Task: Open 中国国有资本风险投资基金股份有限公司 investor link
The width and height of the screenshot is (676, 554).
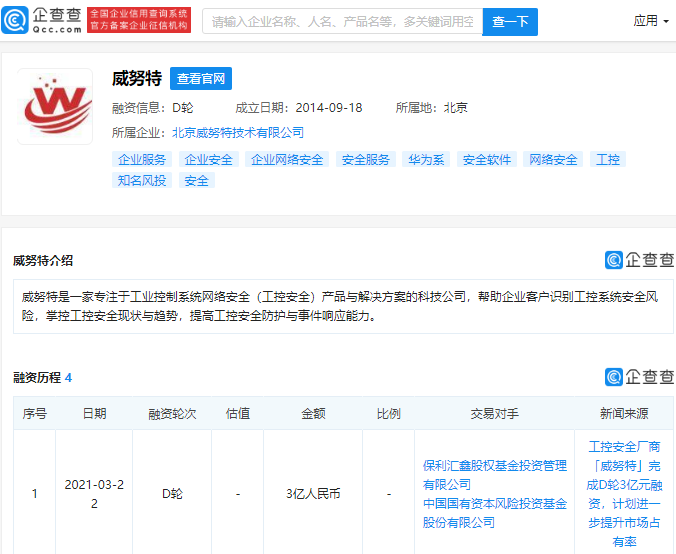Action: click(x=494, y=513)
